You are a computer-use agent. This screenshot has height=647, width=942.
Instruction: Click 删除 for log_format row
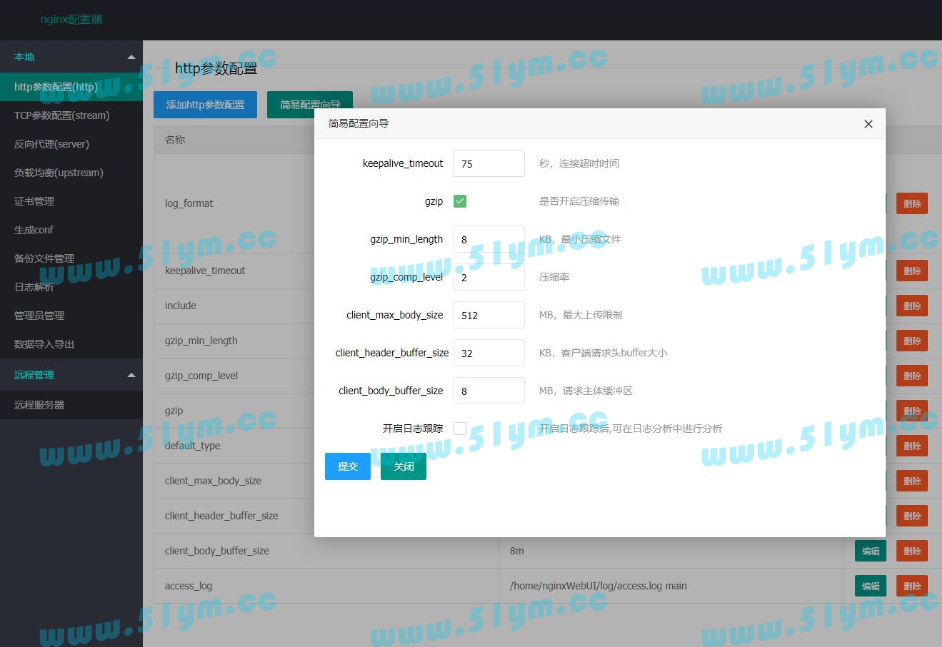(x=912, y=204)
